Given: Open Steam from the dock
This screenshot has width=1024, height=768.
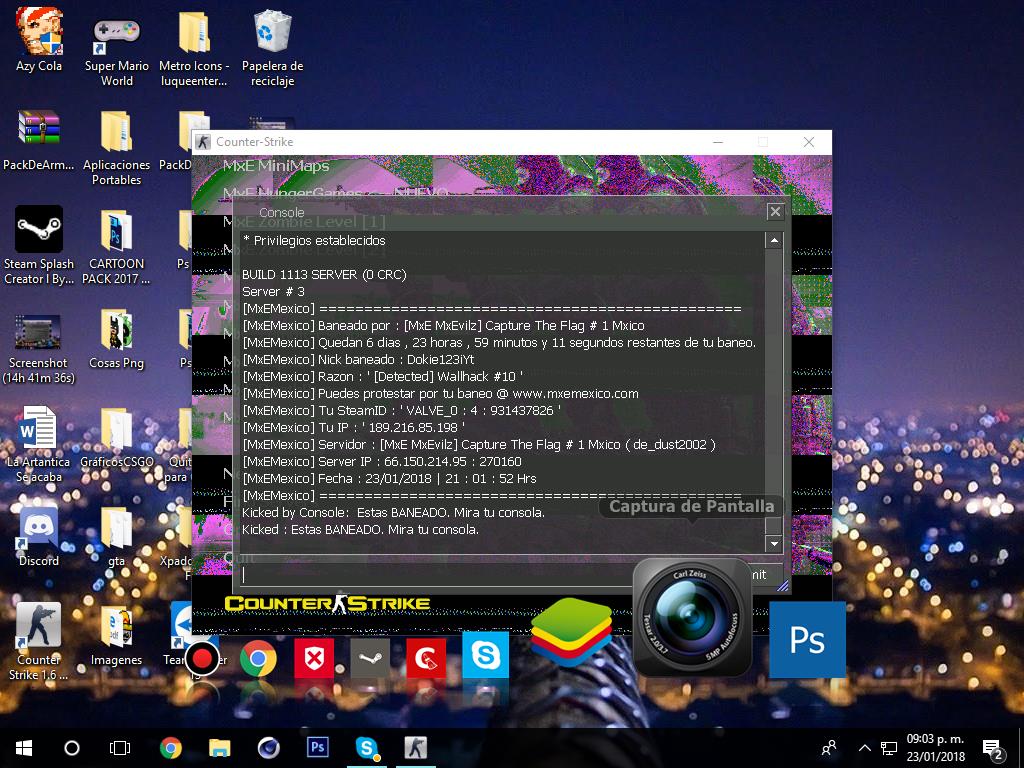Looking at the screenshot, I should [x=370, y=658].
